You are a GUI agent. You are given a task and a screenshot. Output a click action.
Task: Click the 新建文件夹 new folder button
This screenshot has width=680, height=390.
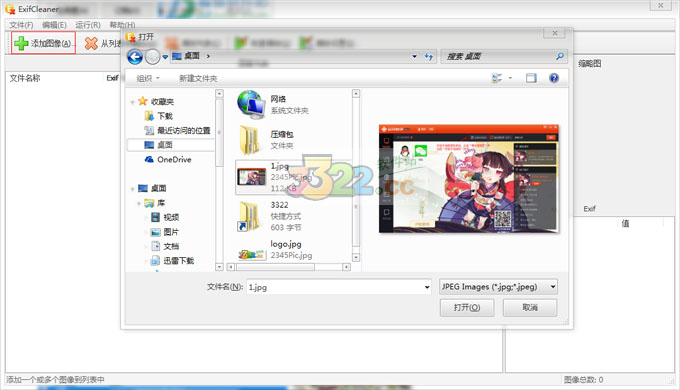[x=198, y=78]
